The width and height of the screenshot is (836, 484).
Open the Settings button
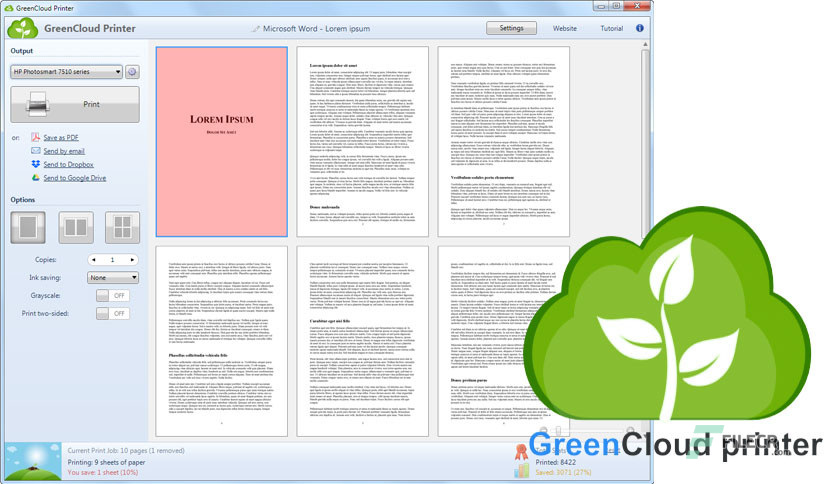pyautogui.click(x=511, y=28)
